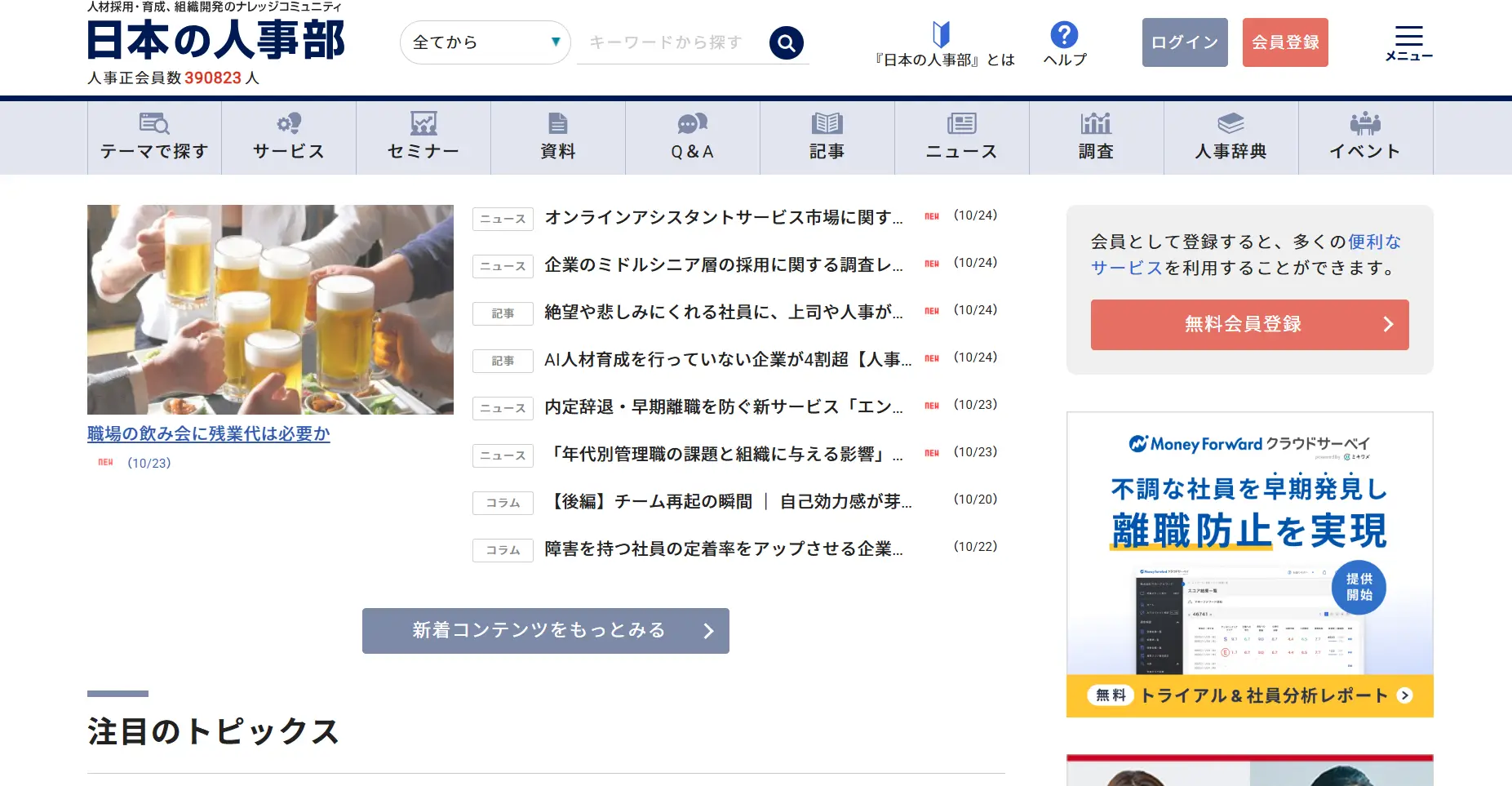Open the Money Forward クラウドサーベイ ad banner
The image size is (1512, 786).
click(1249, 564)
